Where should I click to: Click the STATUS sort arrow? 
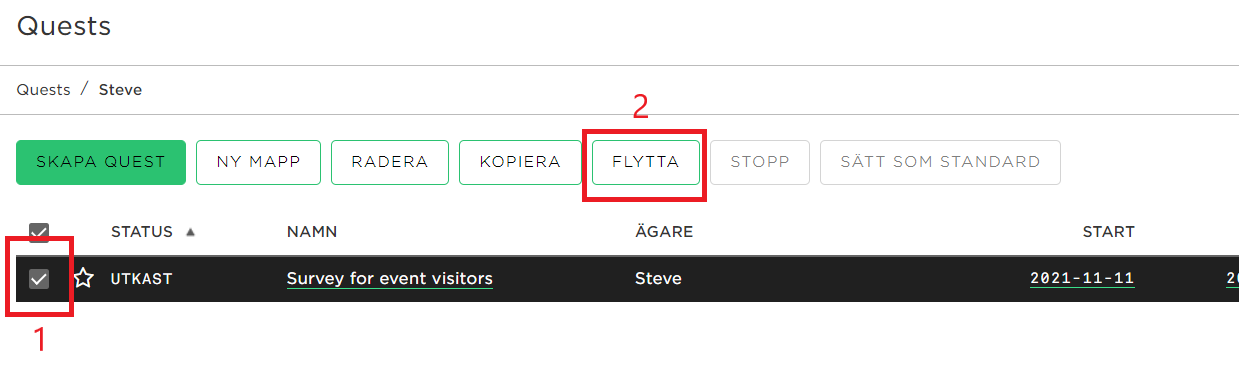190,232
